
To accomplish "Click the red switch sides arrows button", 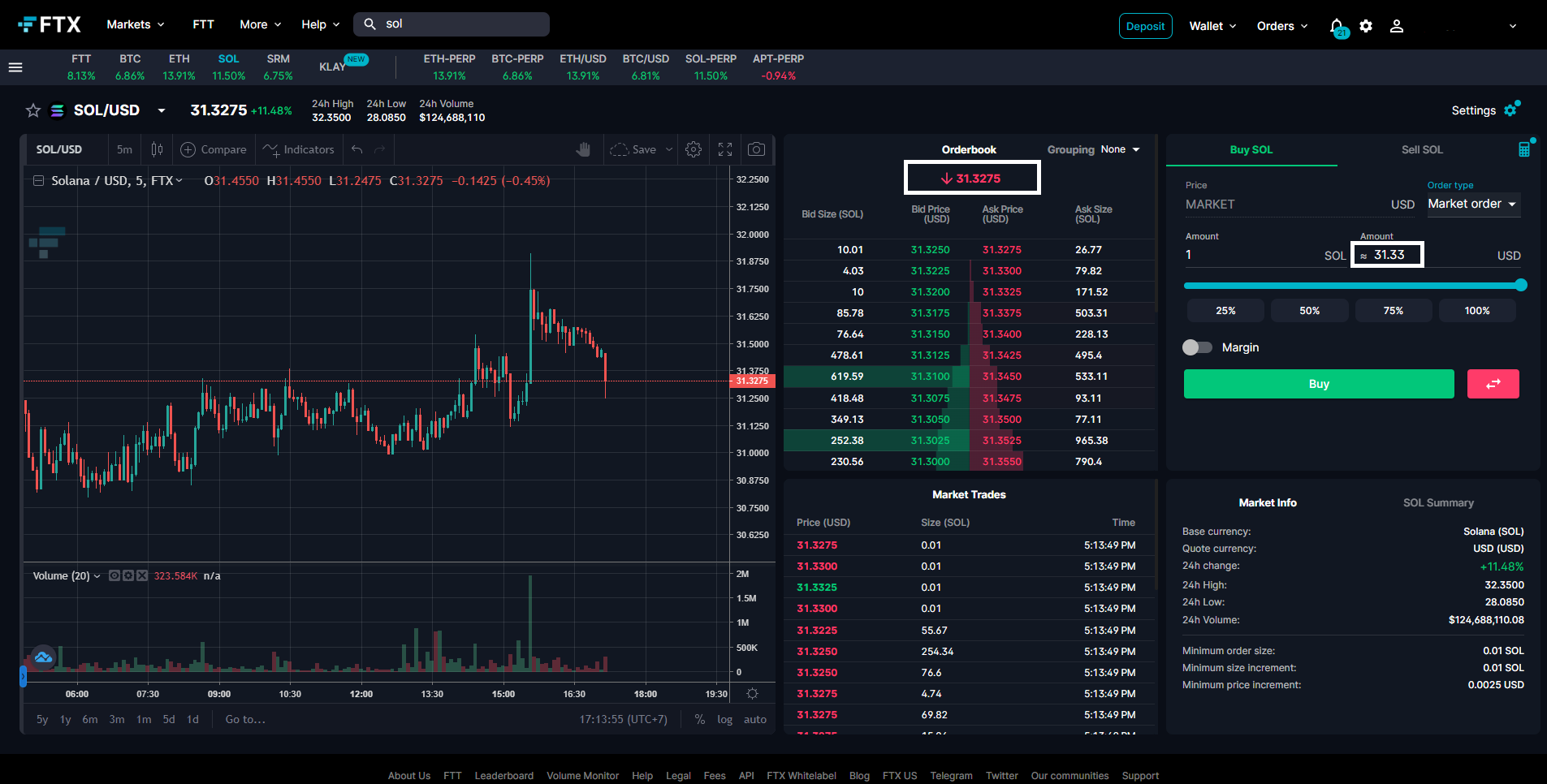I will pos(1493,384).
